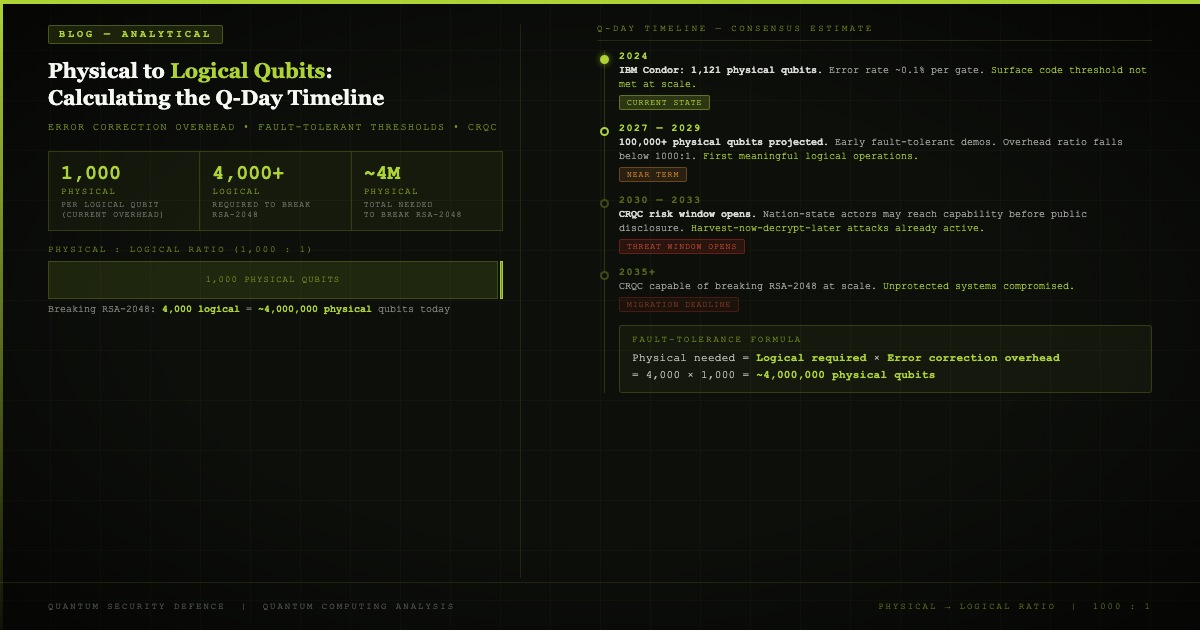The height and width of the screenshot is (630, 1200).
Task: Click 'Q-DAY TIMELINE — CONSENSUS ESTIMATE' header
Action: click(735, 29)
